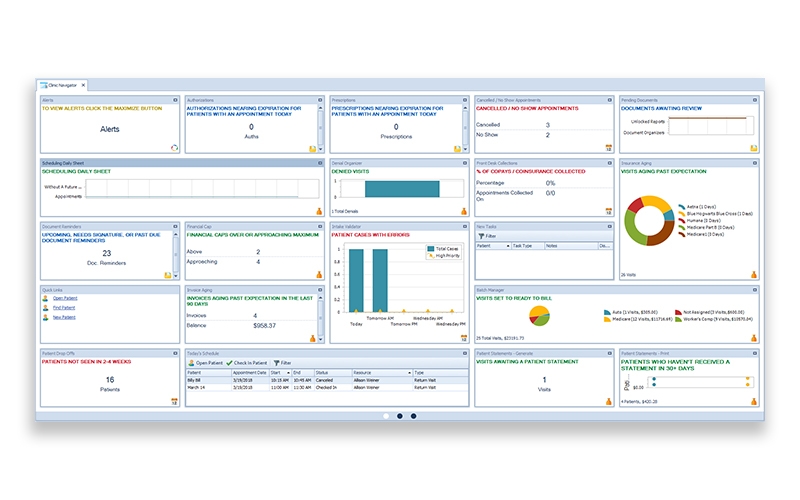Maximize the Alerts panel via header button
This screenshot has width=800, height=500.
[175, 100]
